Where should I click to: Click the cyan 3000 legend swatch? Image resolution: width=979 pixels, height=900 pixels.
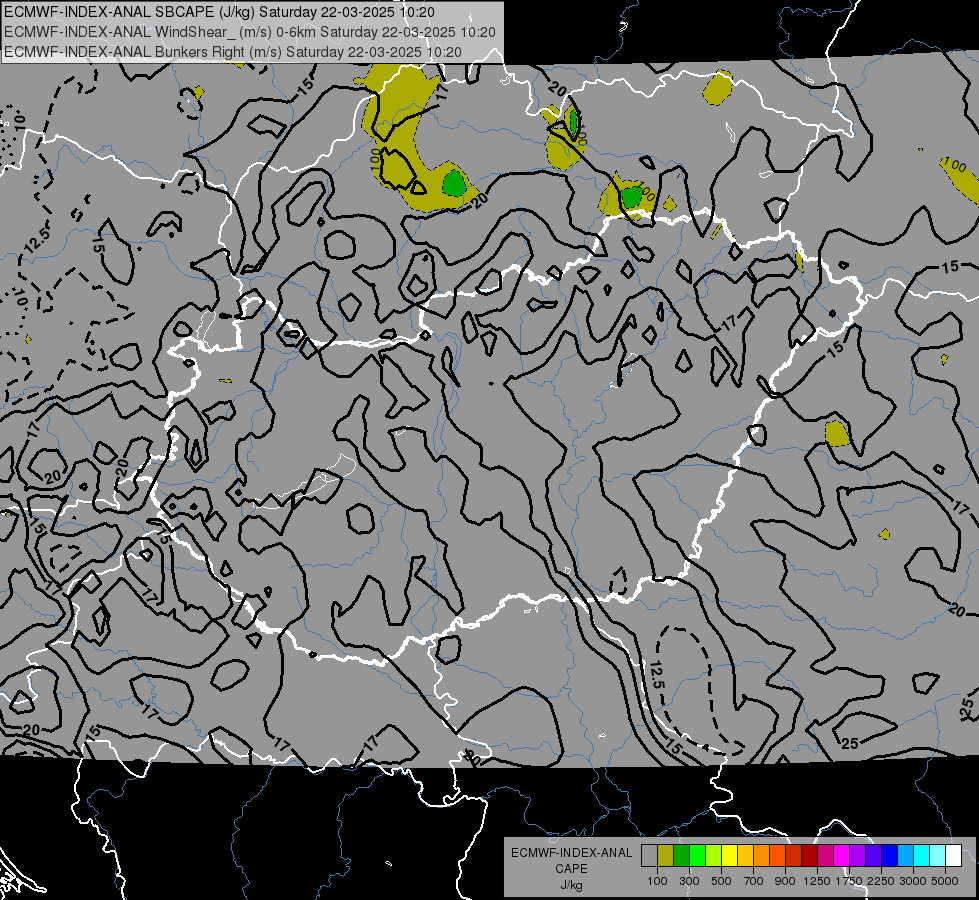click(922, 856)
